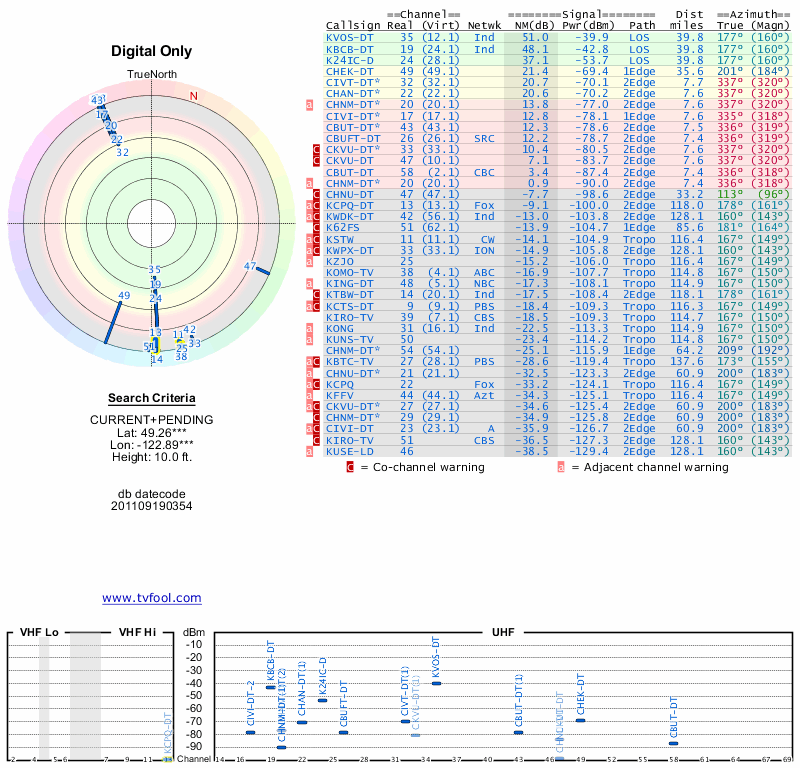Image resolution: width=800 pixels, height=768 pixels.
Task: Select the KCTS-DT callsign
Action: click(x=349, y=306)
